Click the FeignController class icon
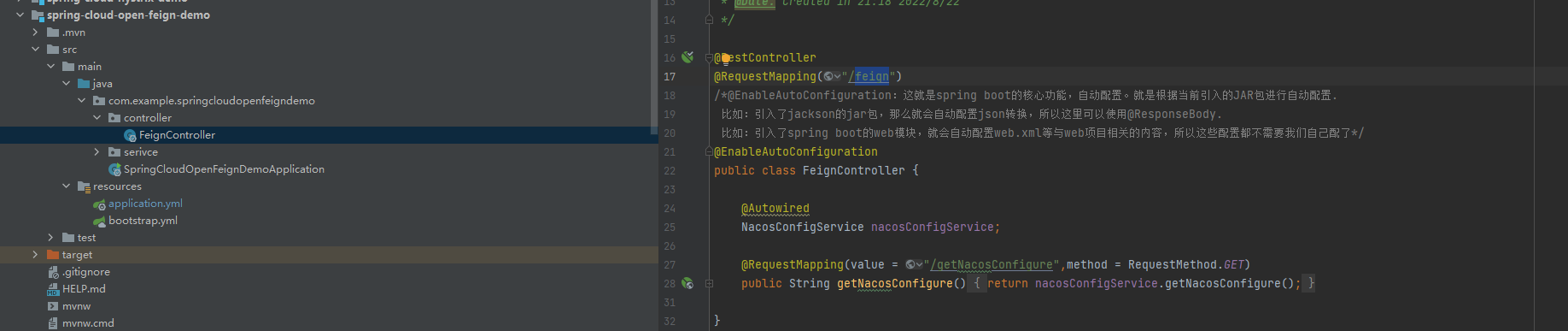 (x=130, y=135)
